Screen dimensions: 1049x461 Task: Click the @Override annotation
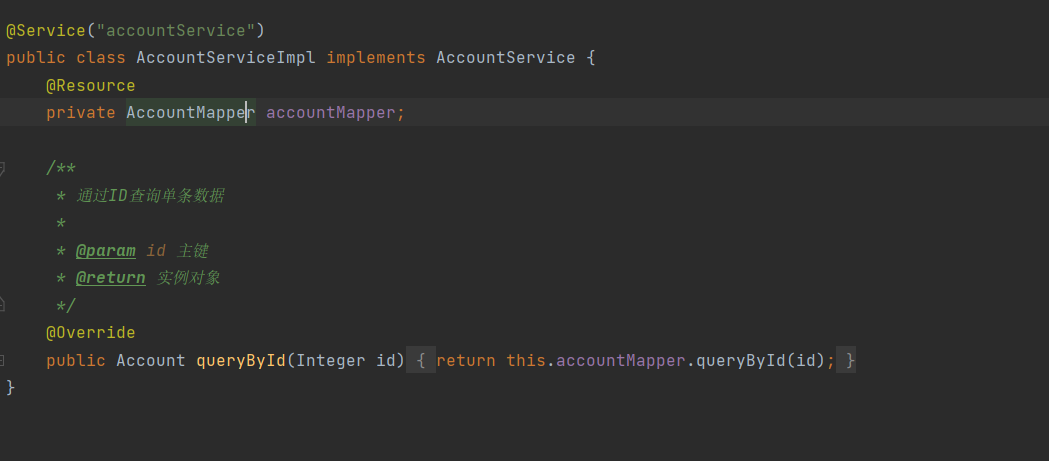tap(90, 333)
